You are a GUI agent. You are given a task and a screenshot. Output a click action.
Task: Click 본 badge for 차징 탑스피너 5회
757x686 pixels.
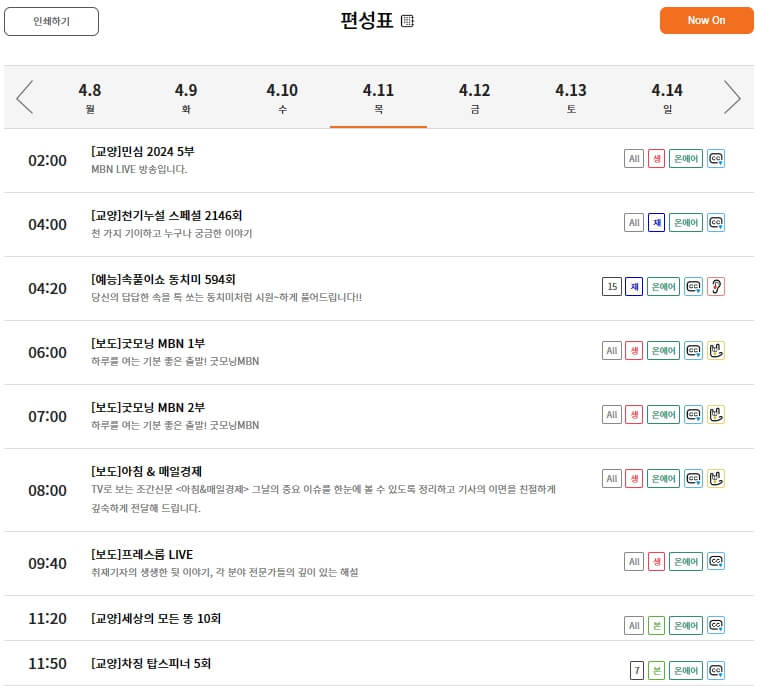point(657,671)
